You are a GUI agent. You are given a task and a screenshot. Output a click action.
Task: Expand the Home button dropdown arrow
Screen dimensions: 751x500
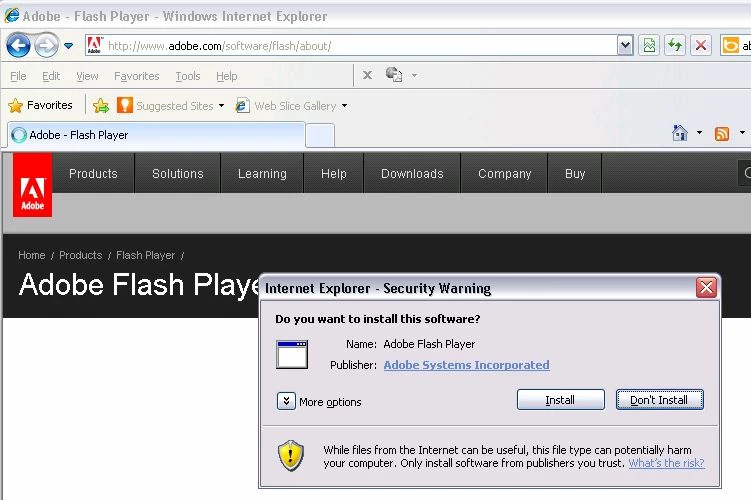[699, 133]
